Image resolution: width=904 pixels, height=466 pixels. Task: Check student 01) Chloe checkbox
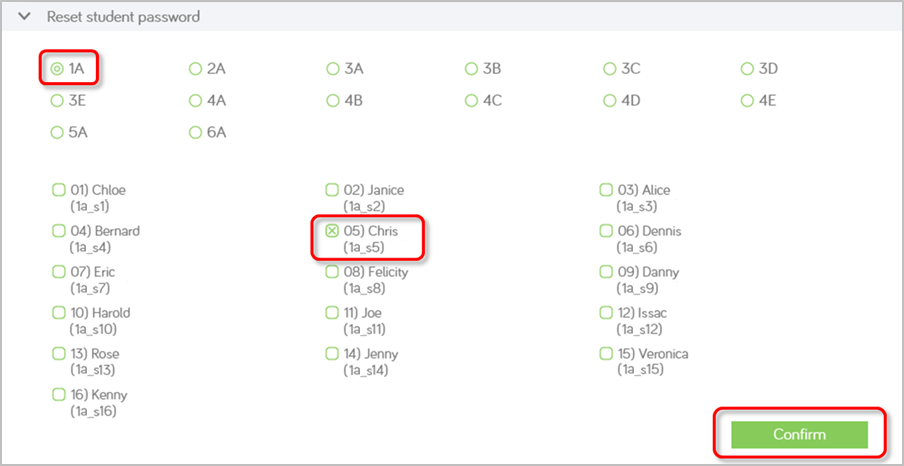pos(58,190)
